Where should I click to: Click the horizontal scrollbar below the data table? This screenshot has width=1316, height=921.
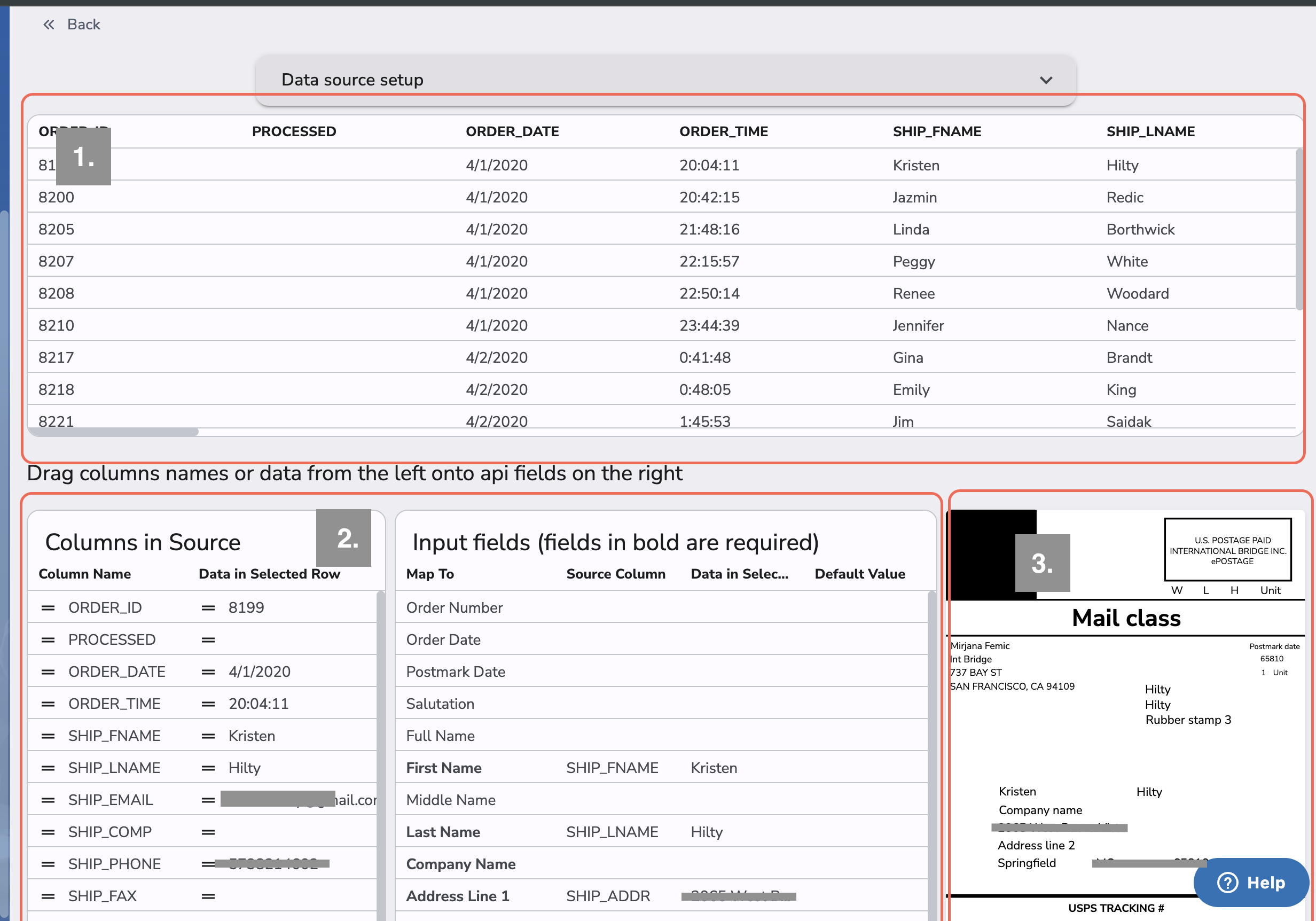[x=115, y=431]
